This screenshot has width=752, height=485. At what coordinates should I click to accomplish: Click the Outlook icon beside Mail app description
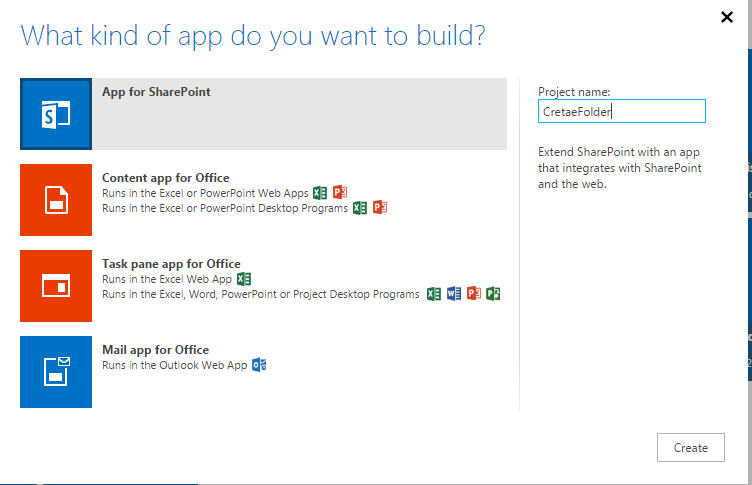click(259, 365)
